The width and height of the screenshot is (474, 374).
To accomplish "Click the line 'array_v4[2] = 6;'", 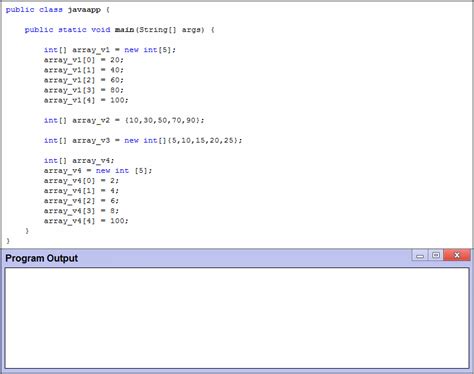I will [81, 201].
